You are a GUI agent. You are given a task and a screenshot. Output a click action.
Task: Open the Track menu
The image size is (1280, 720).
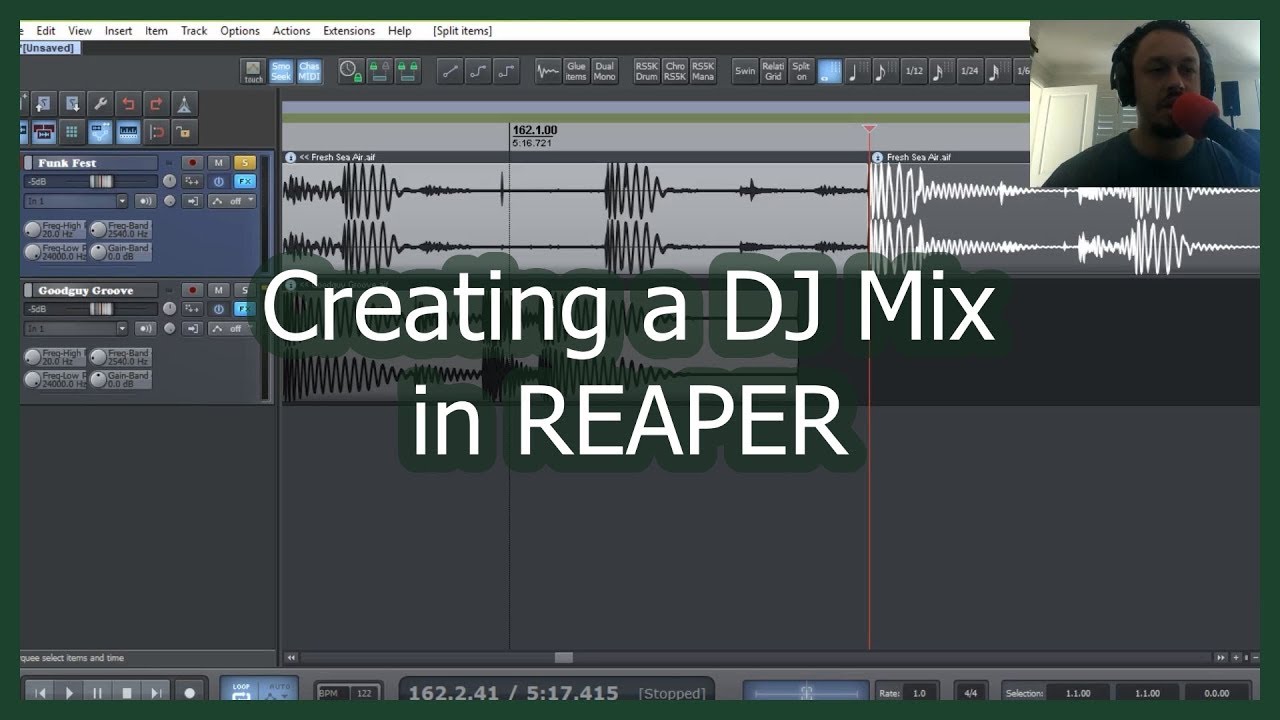pyautogui.click(x=194, y=31)
